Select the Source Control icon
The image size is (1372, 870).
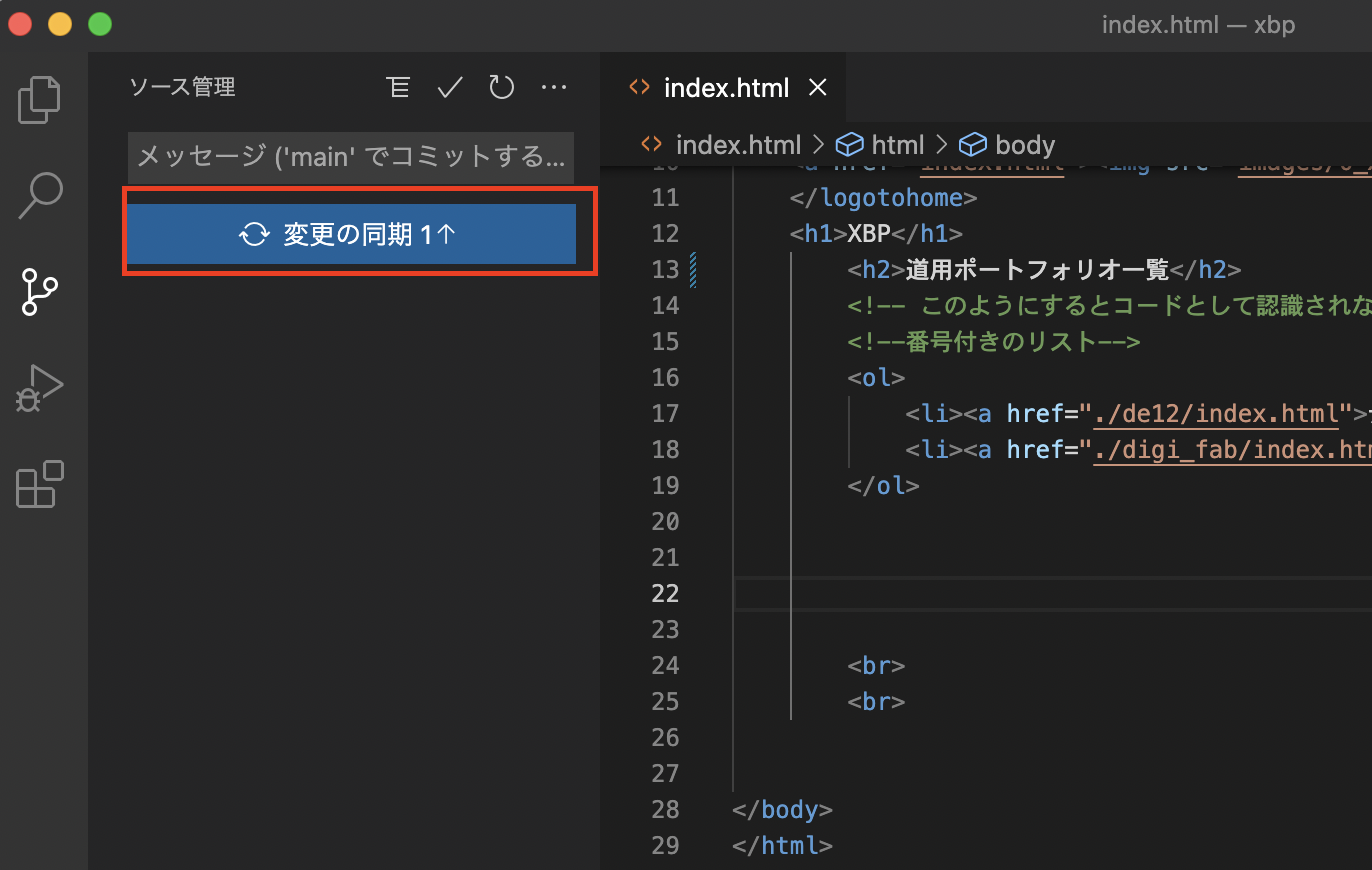[x=39, y=291]
